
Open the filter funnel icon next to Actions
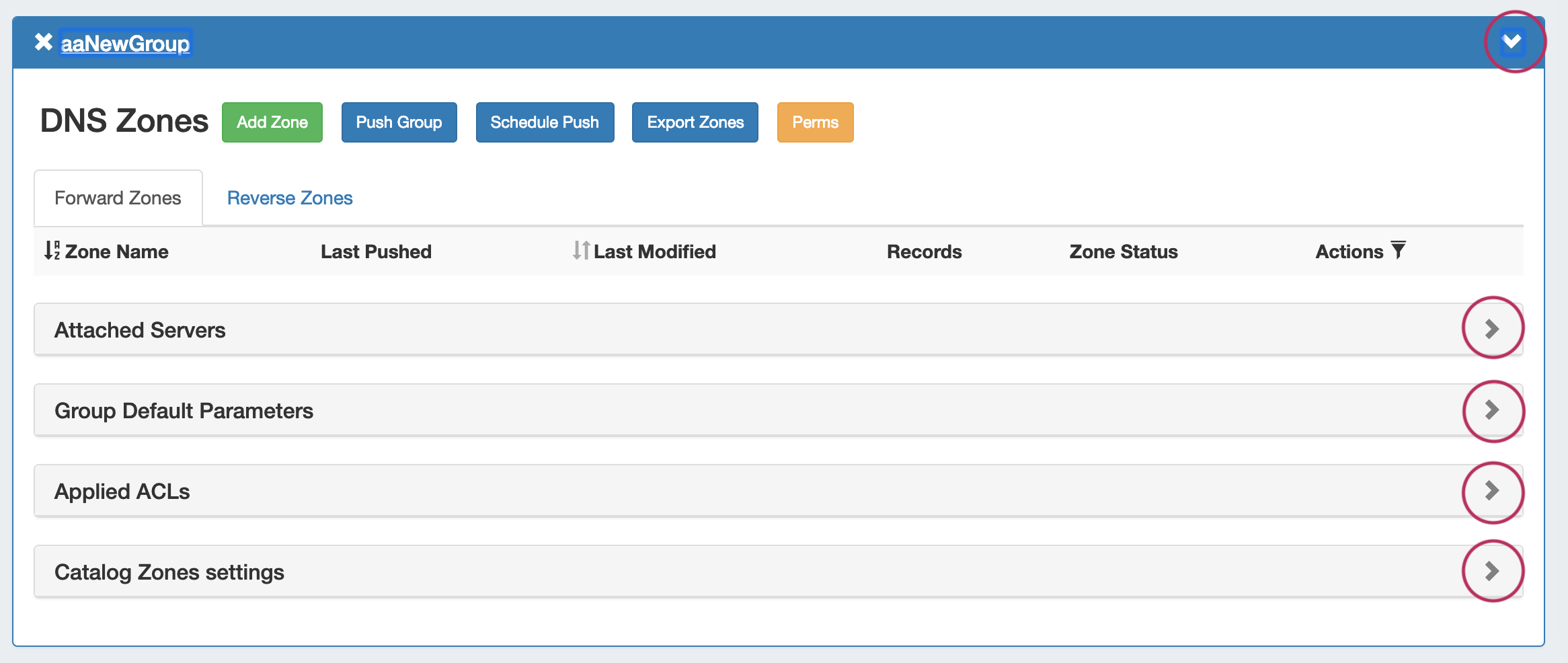pos(1398,251)
